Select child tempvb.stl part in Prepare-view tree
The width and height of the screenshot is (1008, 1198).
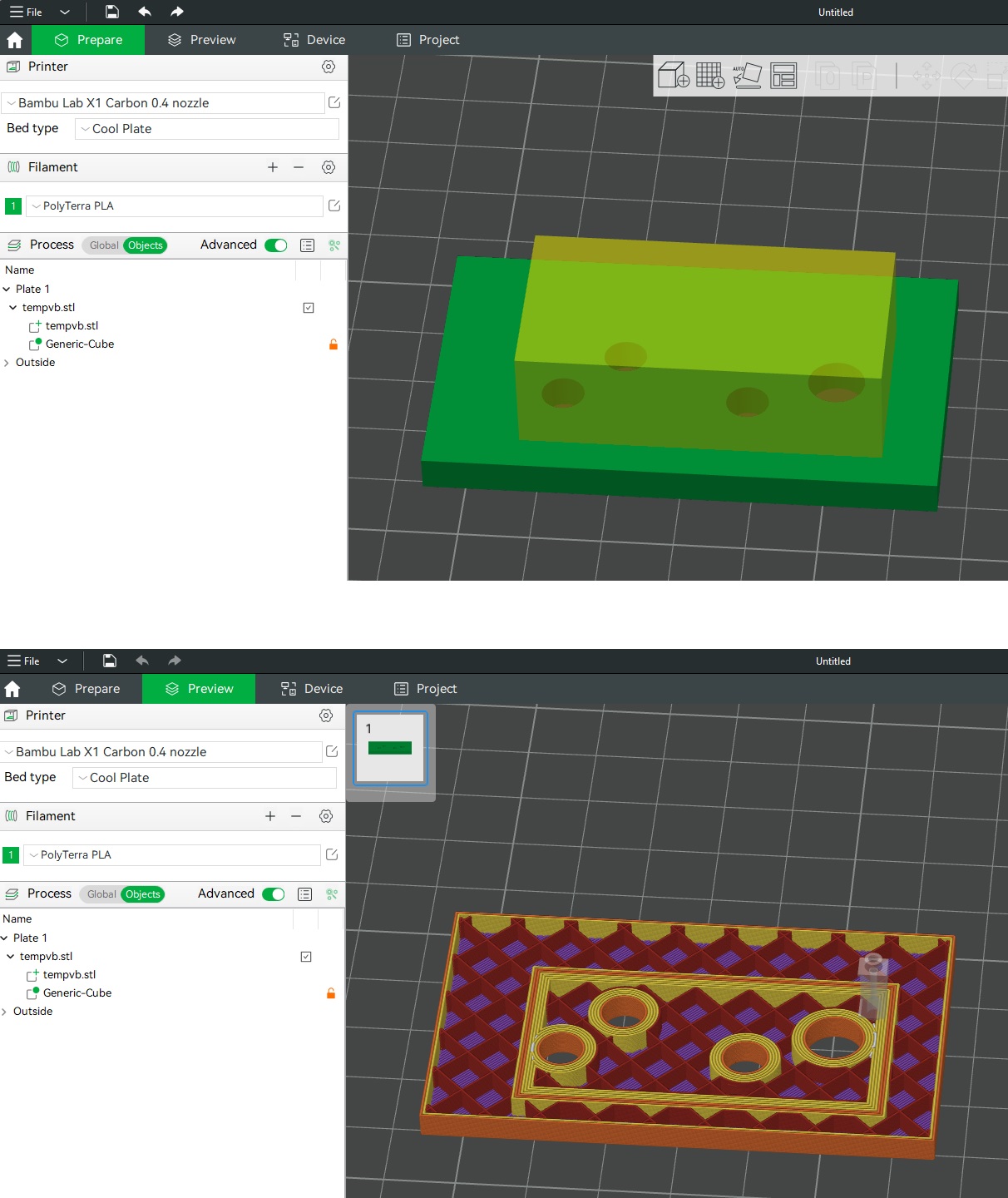[x=72, y=326]
